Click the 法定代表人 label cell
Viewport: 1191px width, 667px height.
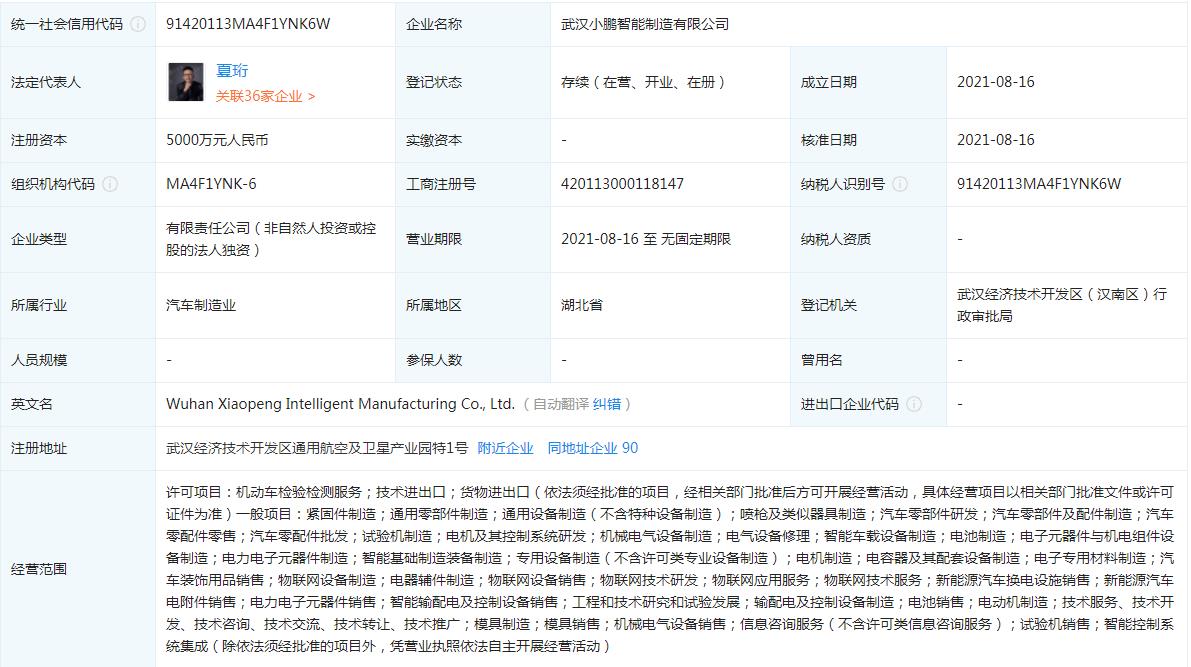[x=77, y=82]
